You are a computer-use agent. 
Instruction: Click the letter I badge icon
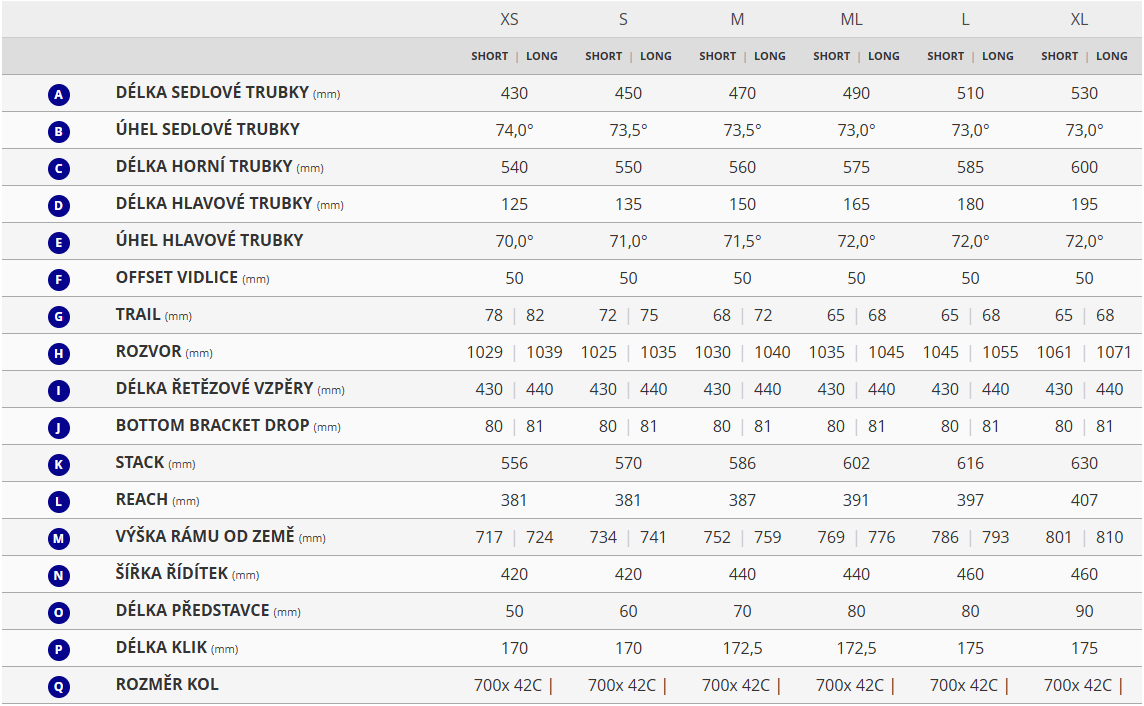click(x=59, y=391)
